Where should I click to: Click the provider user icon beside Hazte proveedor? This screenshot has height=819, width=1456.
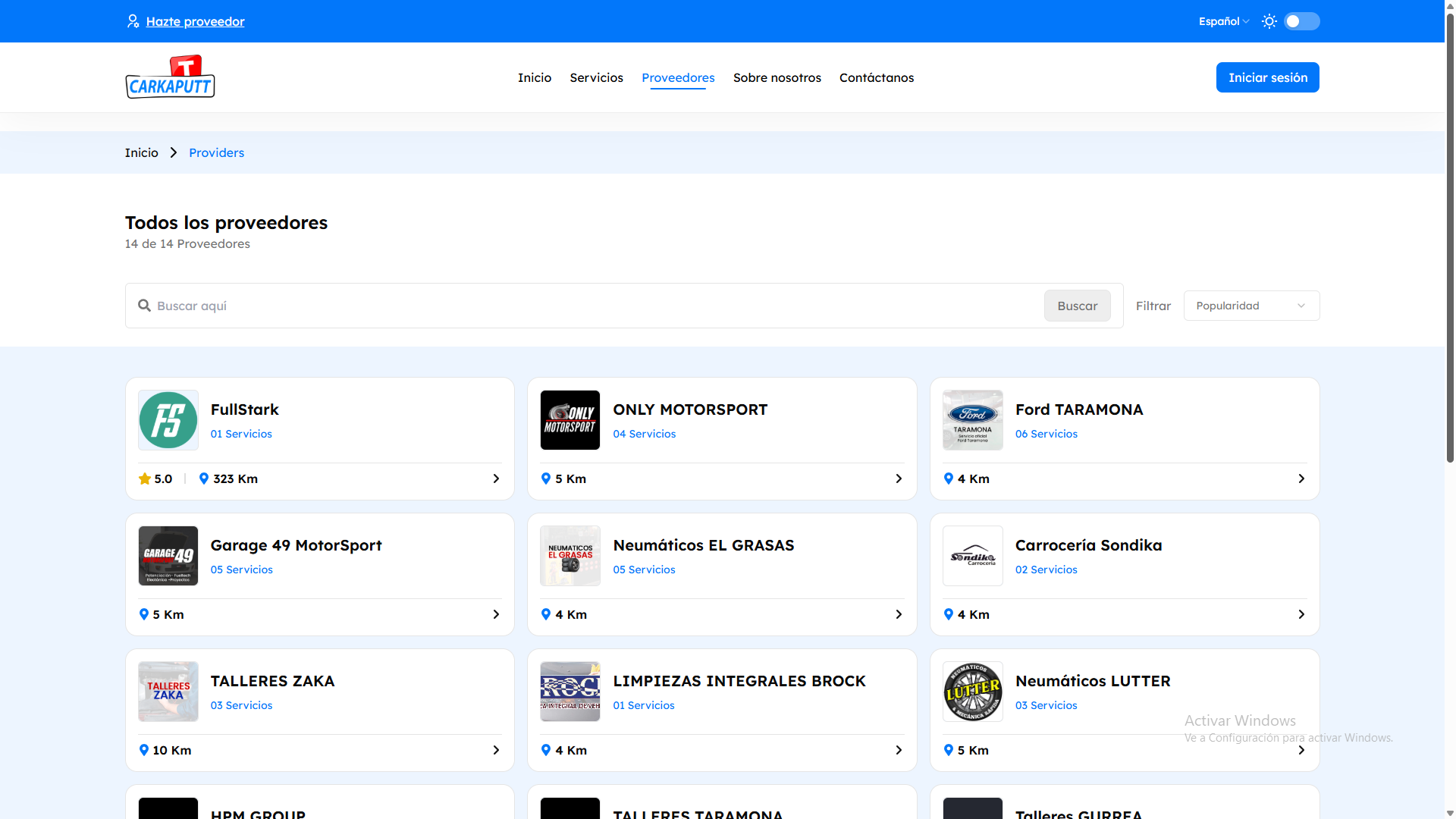[133, 21]
